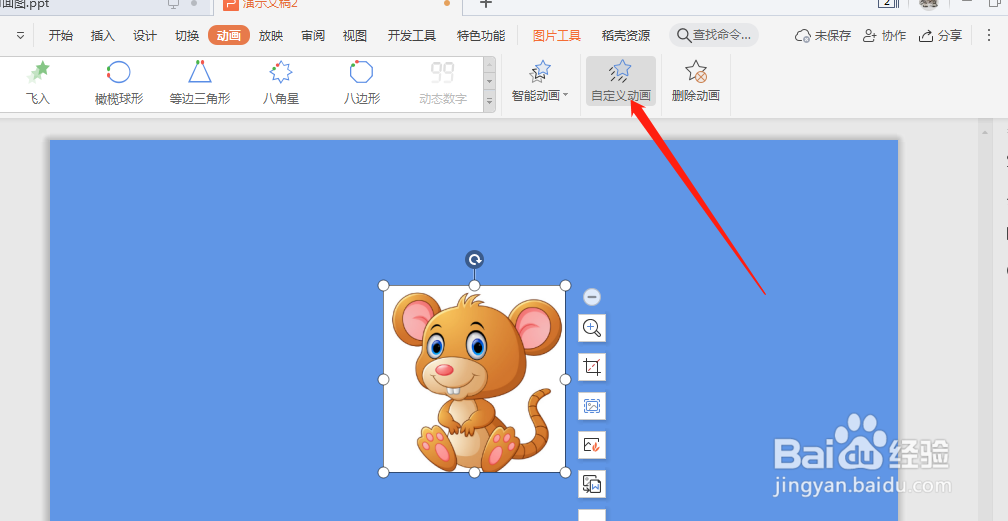Screen dimensions: 1008x521
Task: Click the 查找命令 search box
Action: point(714,35)
